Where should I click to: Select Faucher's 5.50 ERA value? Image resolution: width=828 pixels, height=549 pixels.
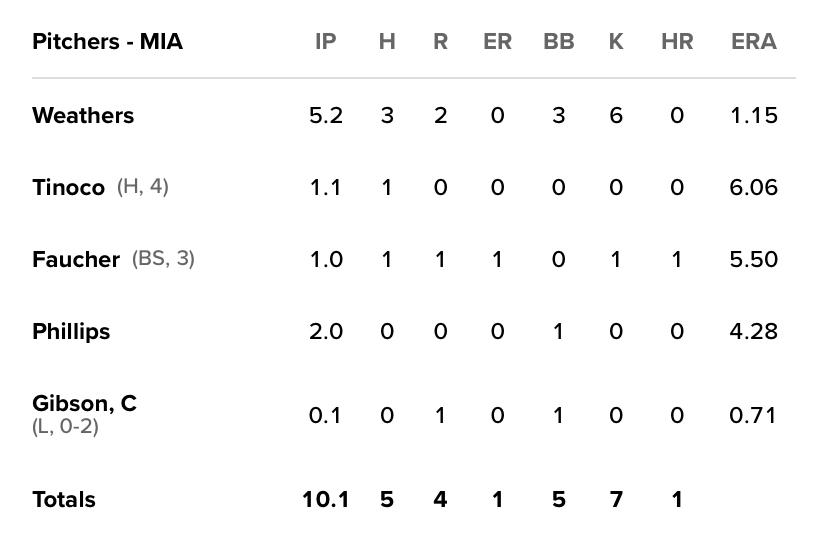(x=754, y=259)
